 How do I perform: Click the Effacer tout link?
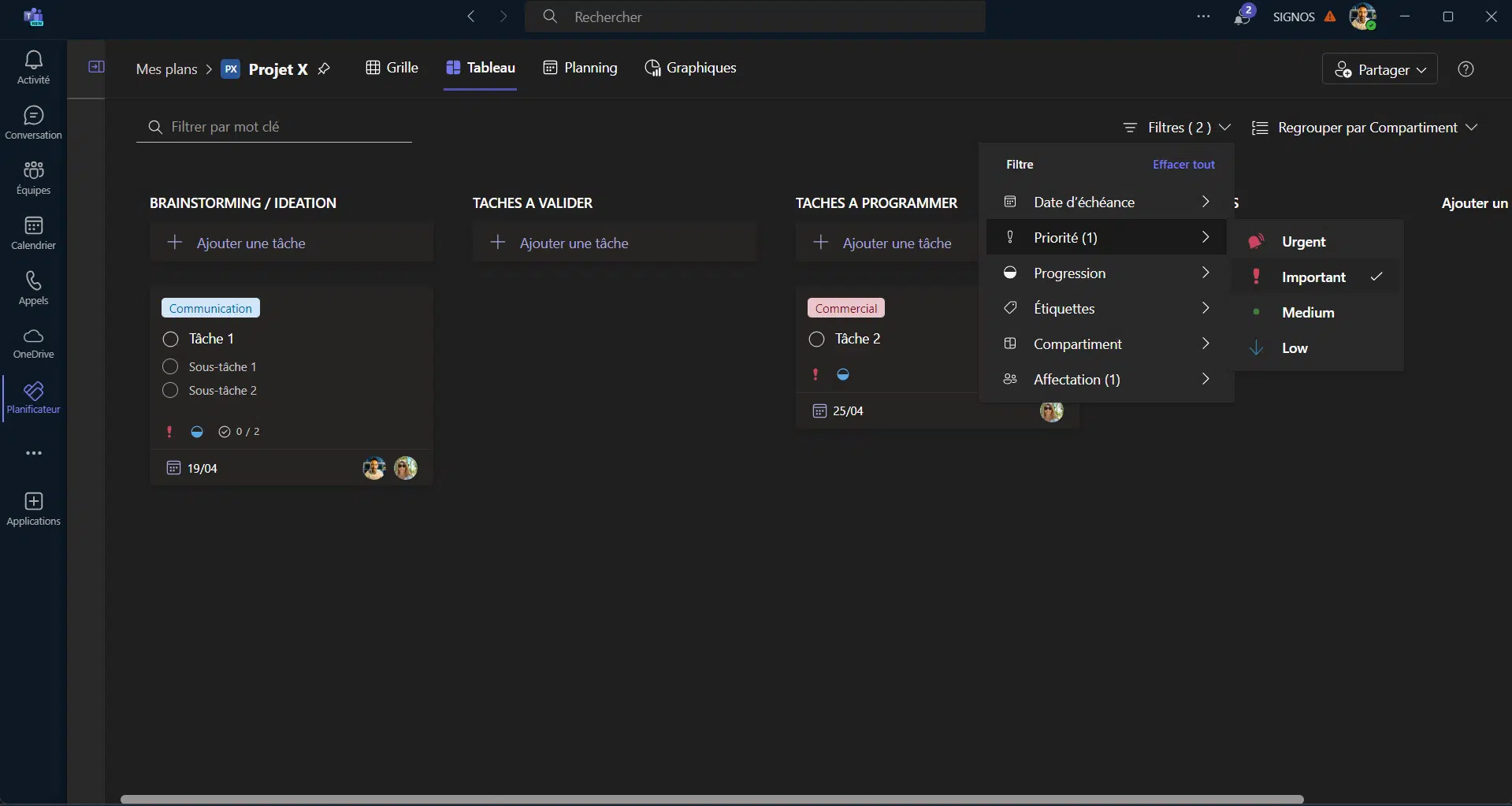(1183, 165)
